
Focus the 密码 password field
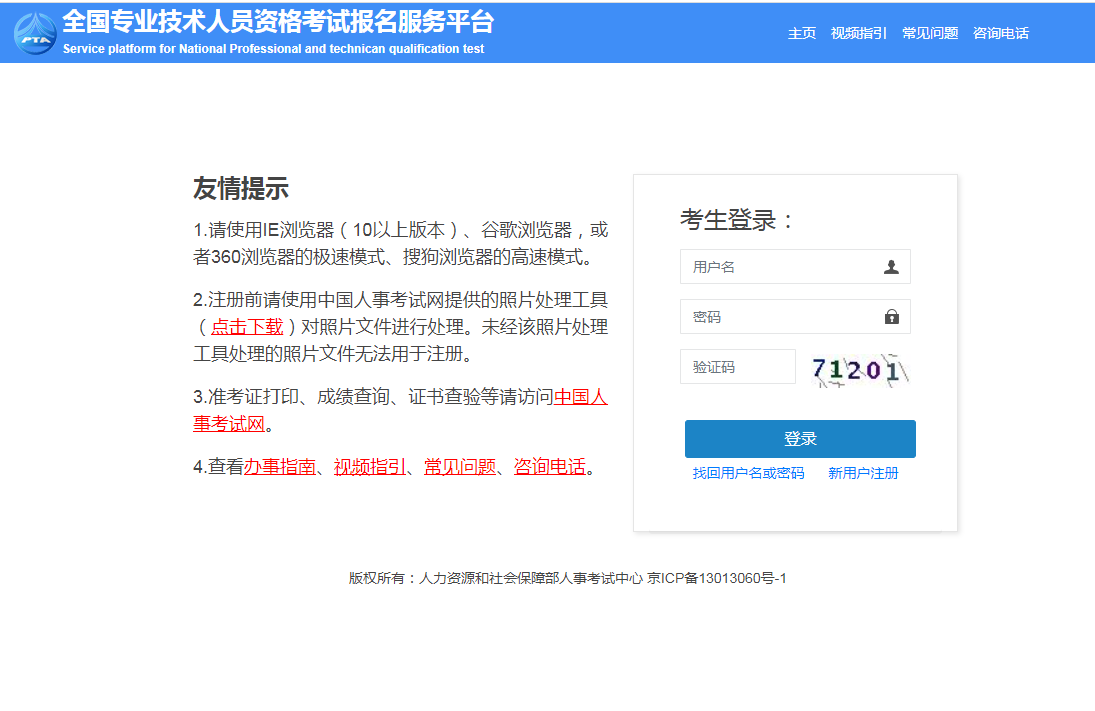tap(780, 317)
